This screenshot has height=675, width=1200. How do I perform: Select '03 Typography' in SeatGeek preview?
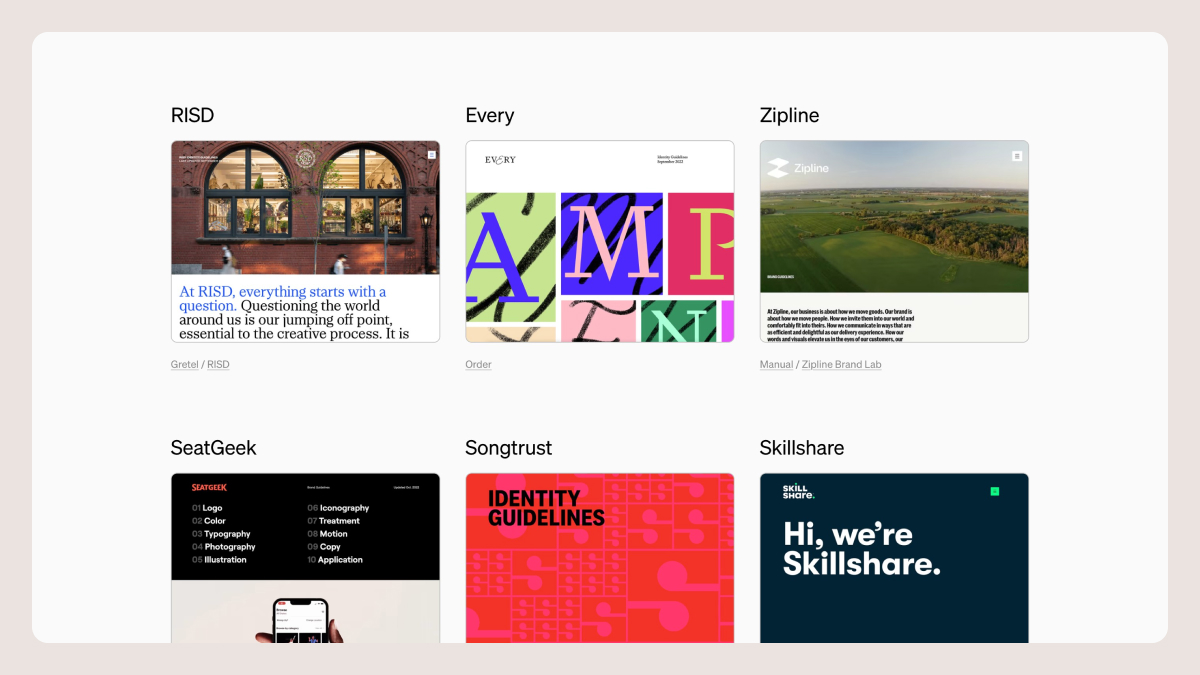(x=221, y=534)
